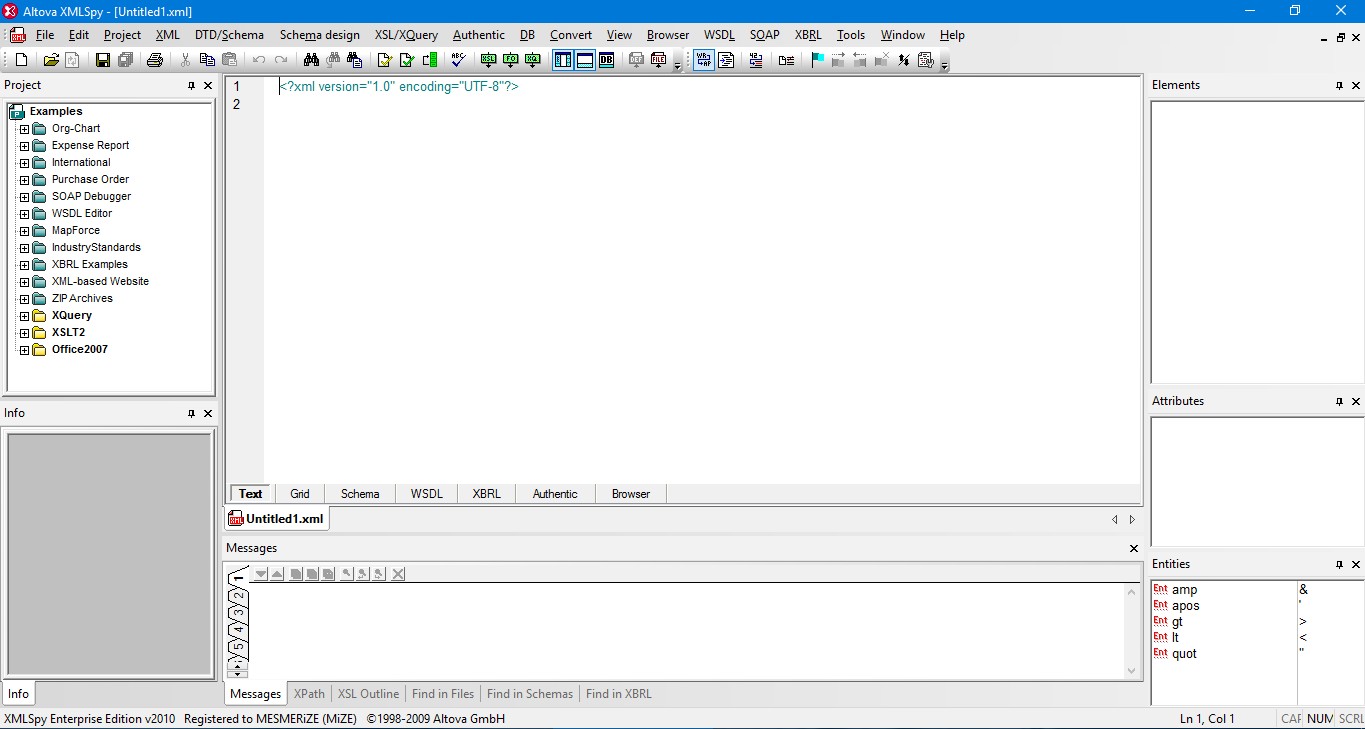This screenshot has width=1365, height=729.
Task: Execute XQuery with the XQ icon
Action: point(533,60)
